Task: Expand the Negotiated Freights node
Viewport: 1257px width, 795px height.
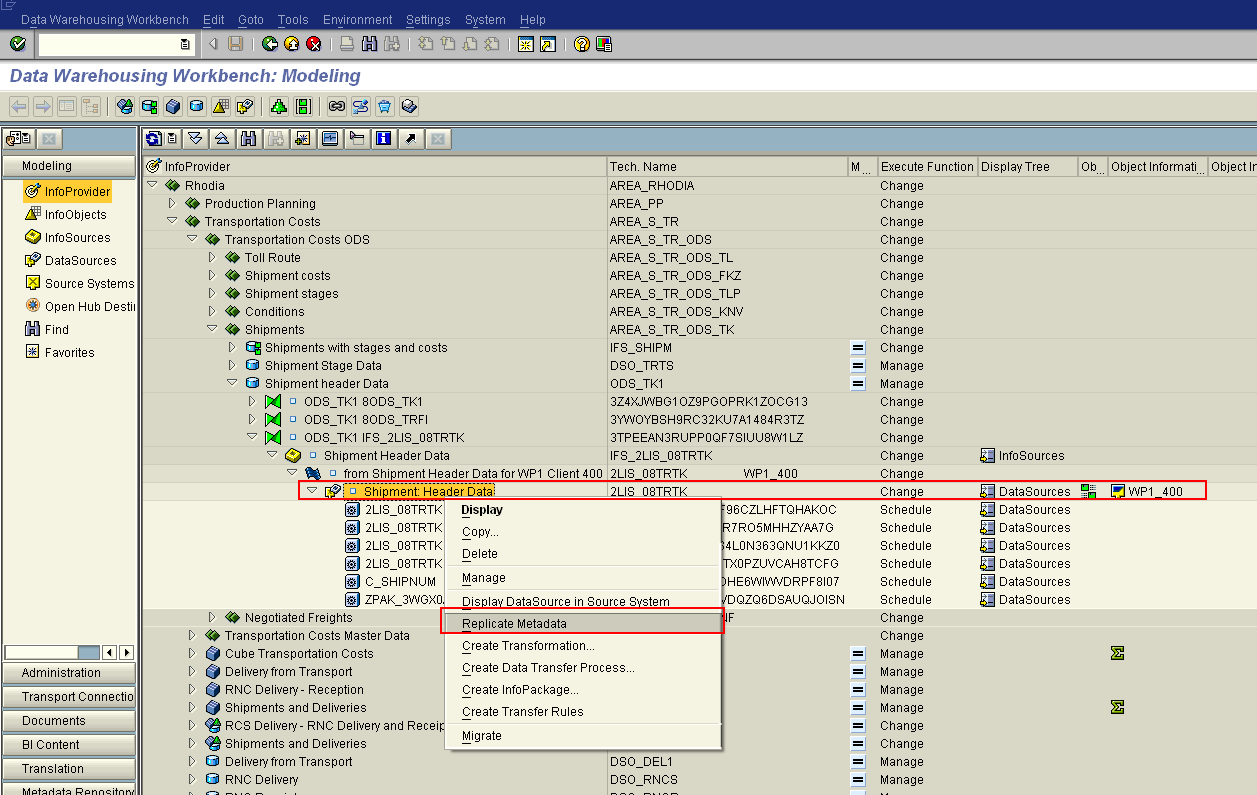Action: click(x=212, y=617)
